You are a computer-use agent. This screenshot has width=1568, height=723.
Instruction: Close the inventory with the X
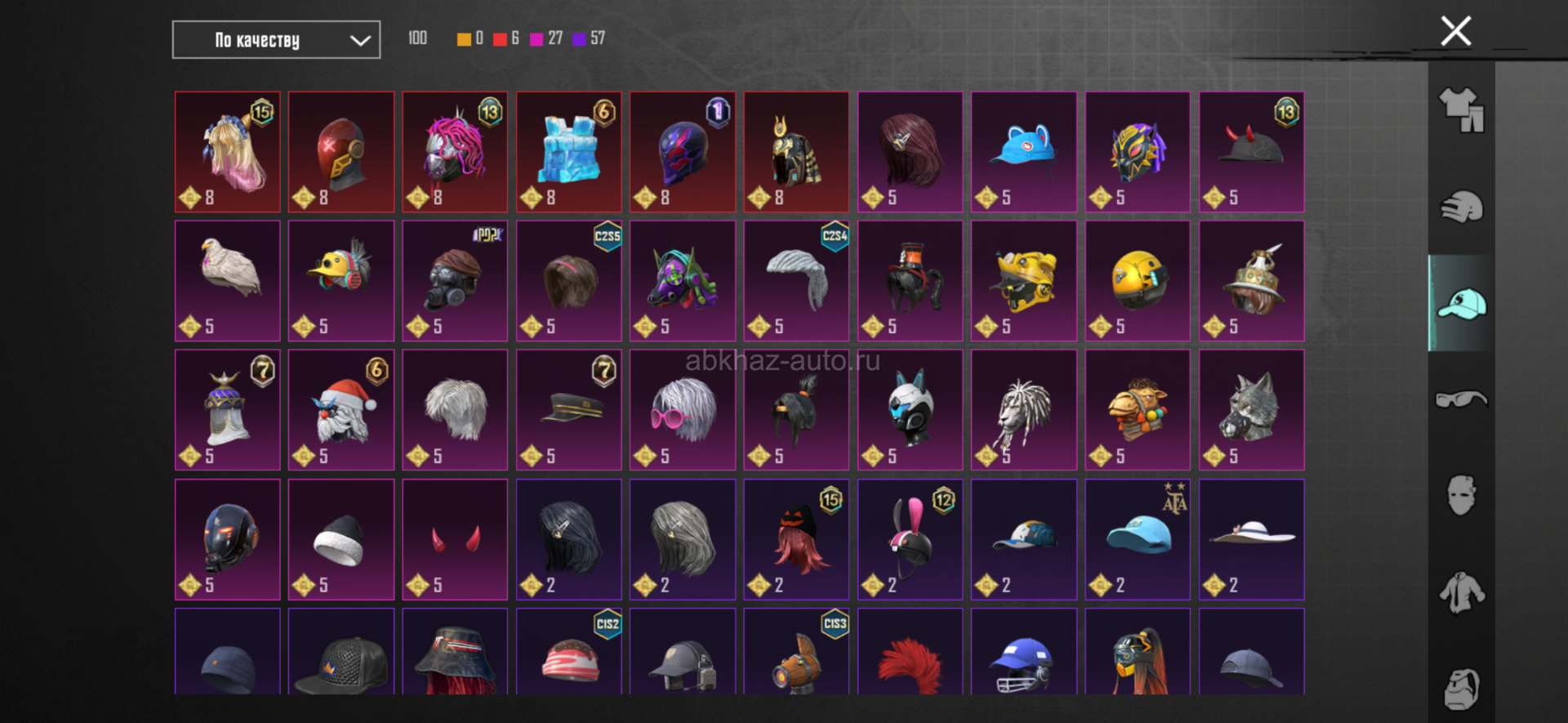(1455, 31)
